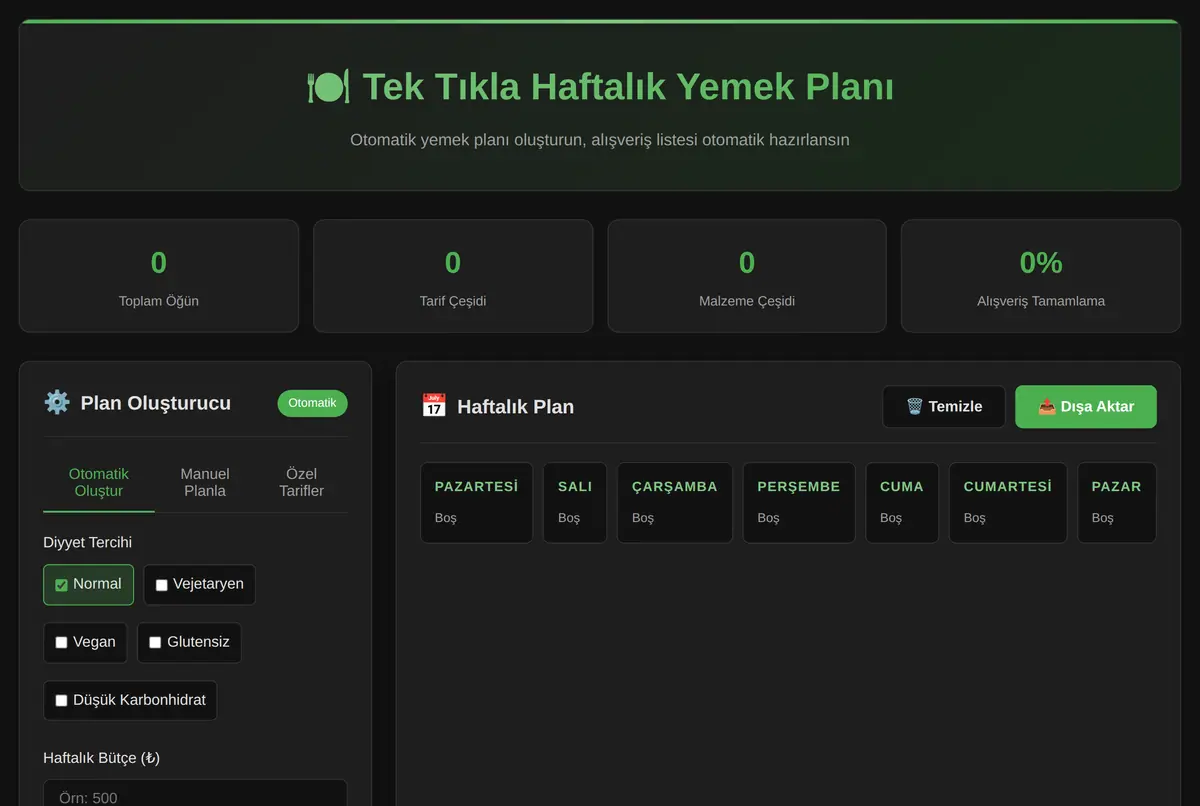
Task: Toggle the Glutensiz checkbox
Action: point(155,643)
